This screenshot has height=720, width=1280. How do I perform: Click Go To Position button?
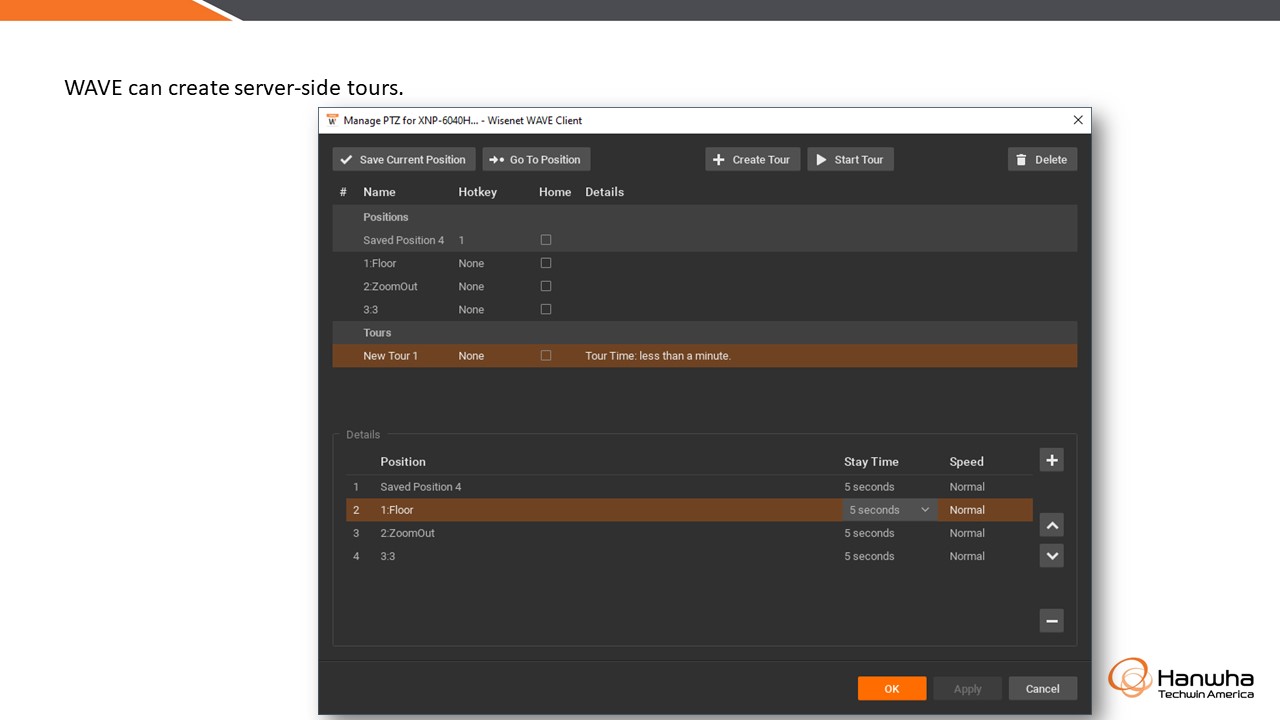536,159
